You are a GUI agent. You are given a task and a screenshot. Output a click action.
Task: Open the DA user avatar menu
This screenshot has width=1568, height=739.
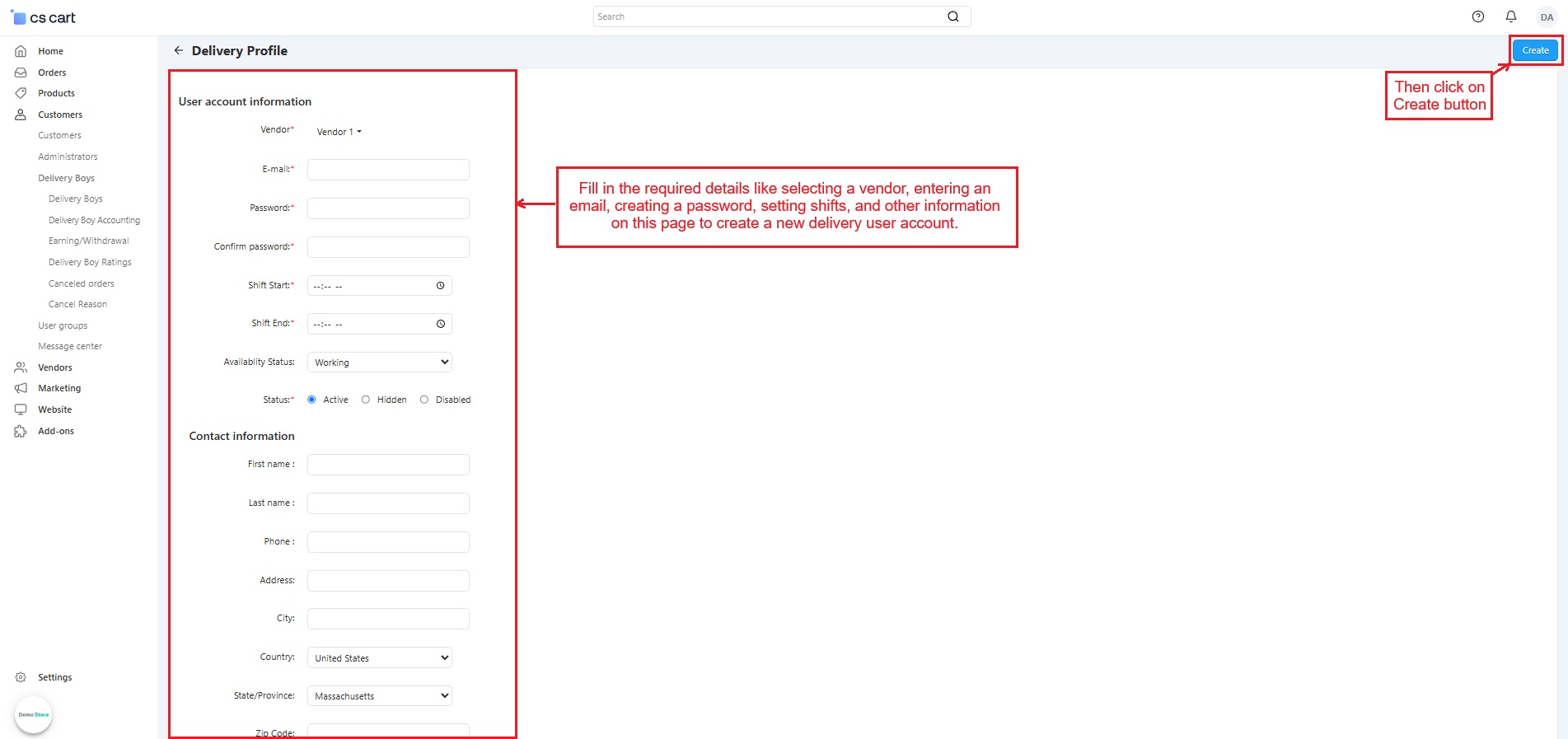(x=1547, y=17)
